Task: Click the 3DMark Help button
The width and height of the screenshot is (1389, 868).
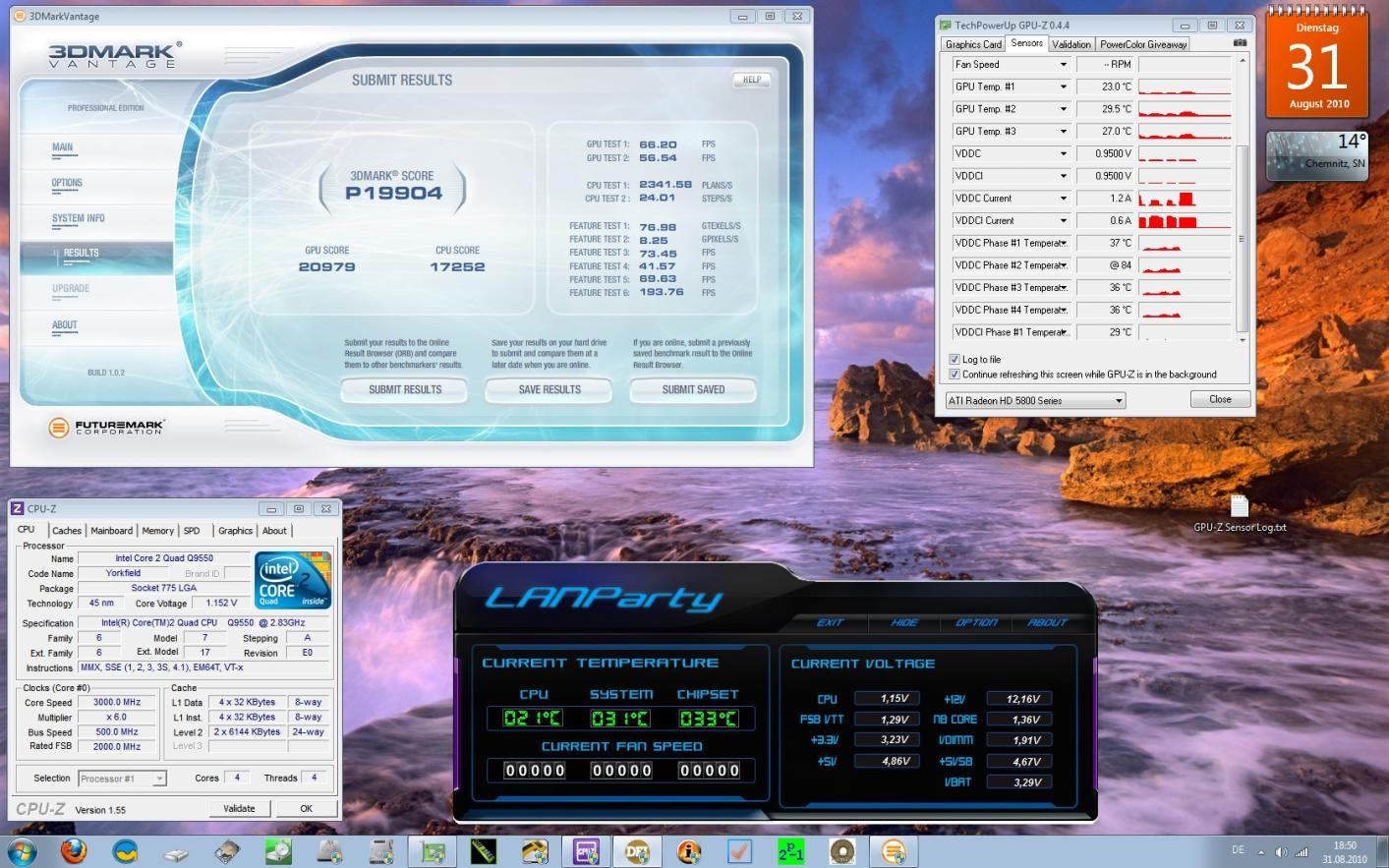Action: click(x=751, y=80)
